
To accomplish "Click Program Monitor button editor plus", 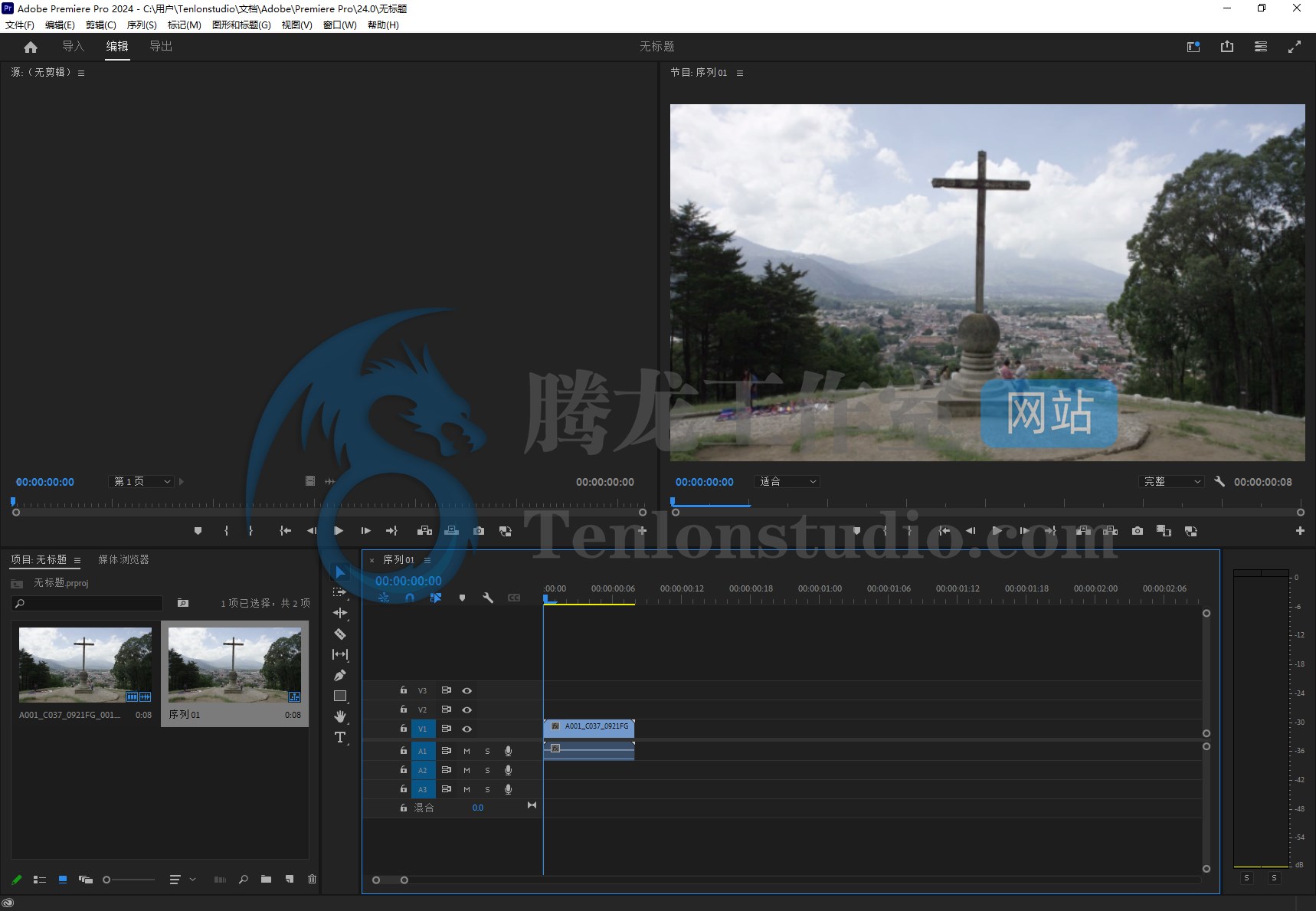I will click(x=1300, y=531).
